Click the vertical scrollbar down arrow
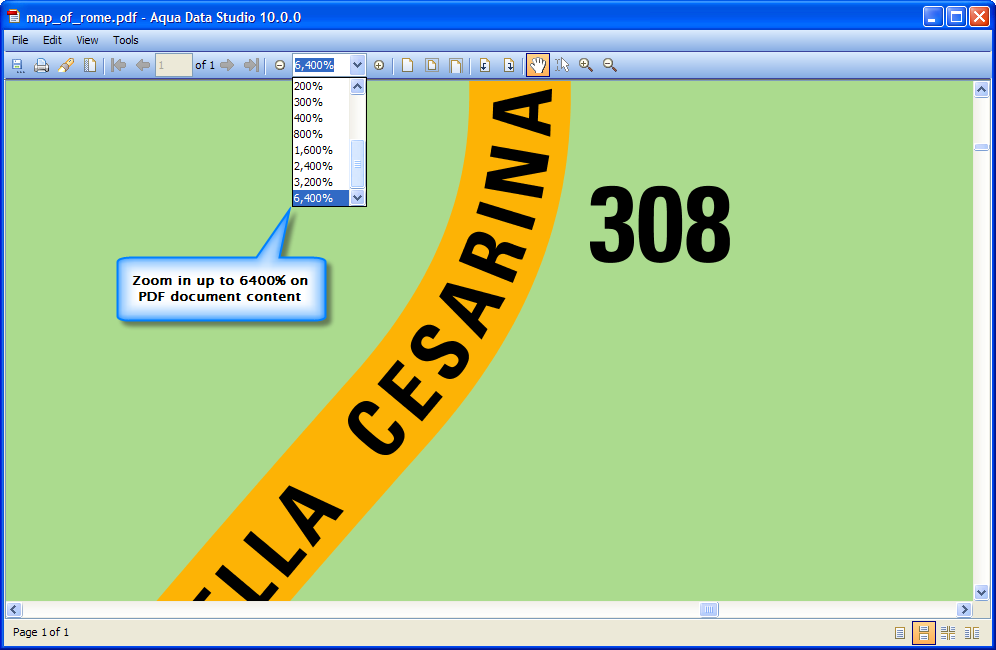The height and width of the screenshot is (650, 996). (x=981, y=592)
